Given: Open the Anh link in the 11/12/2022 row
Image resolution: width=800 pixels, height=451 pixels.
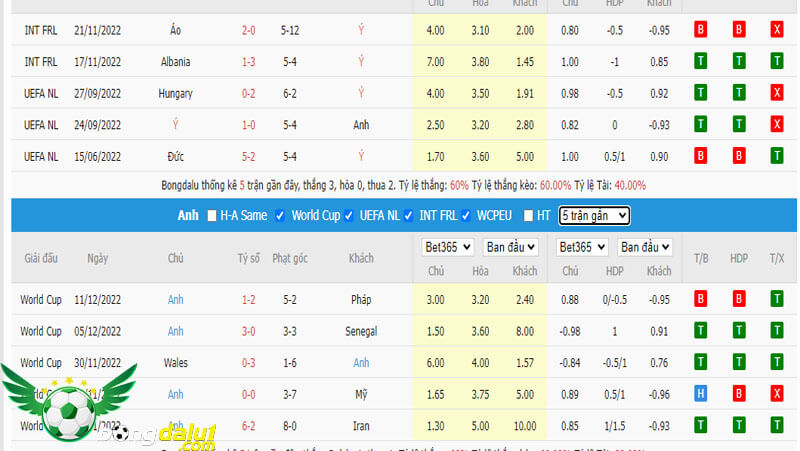Looking at the screenshot, I should coord(176,299).
